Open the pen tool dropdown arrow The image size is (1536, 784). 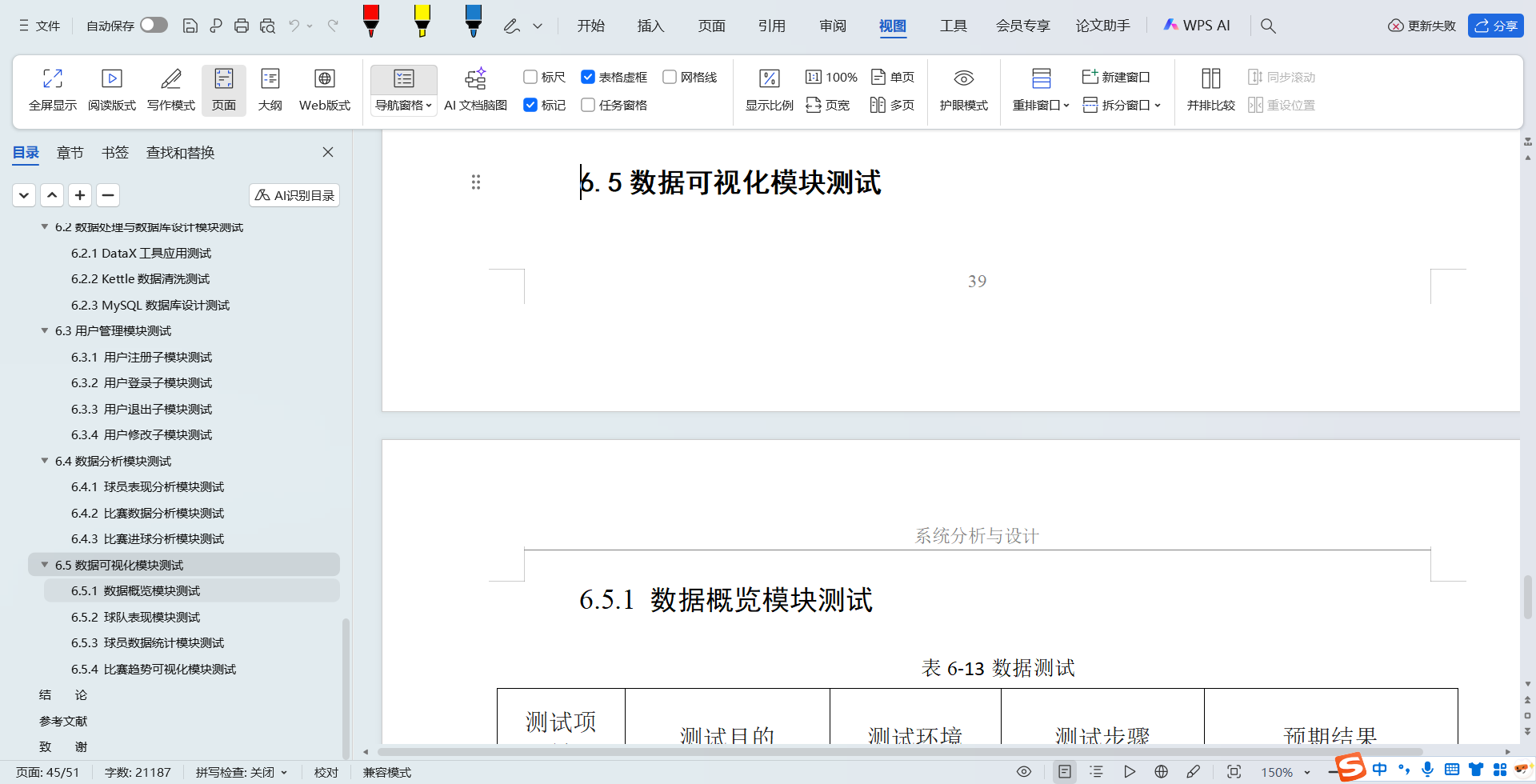tap(538, 26)
